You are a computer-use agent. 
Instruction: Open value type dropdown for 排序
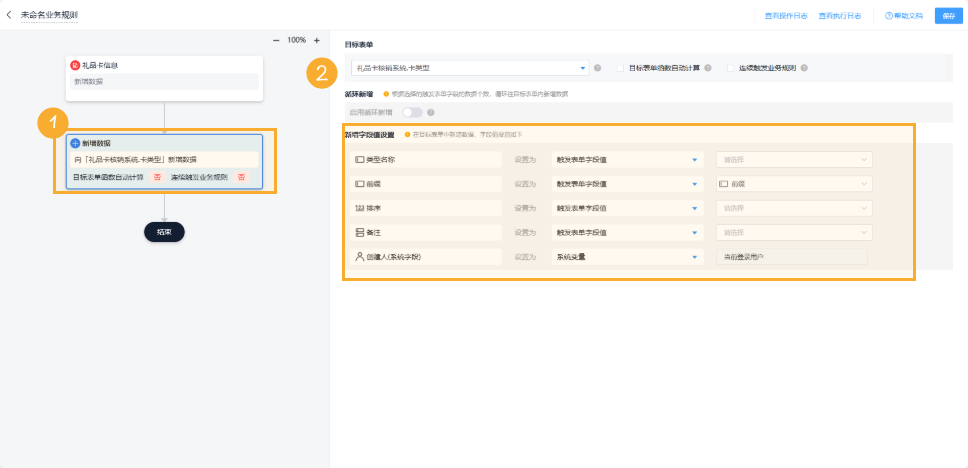(627, 208)
